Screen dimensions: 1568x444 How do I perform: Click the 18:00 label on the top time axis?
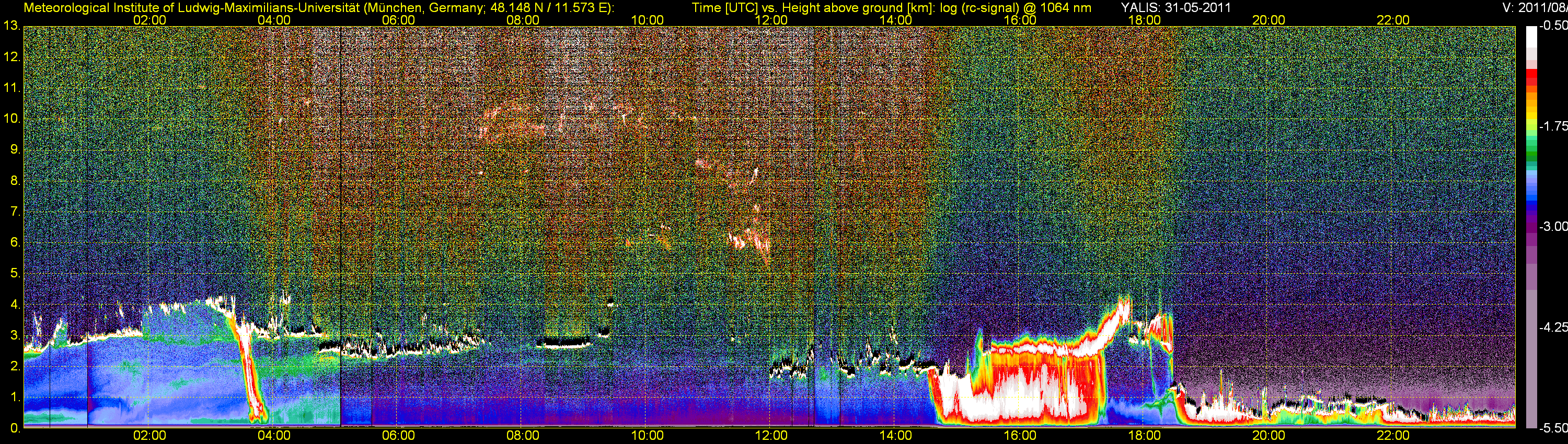tap(1144, 20)
